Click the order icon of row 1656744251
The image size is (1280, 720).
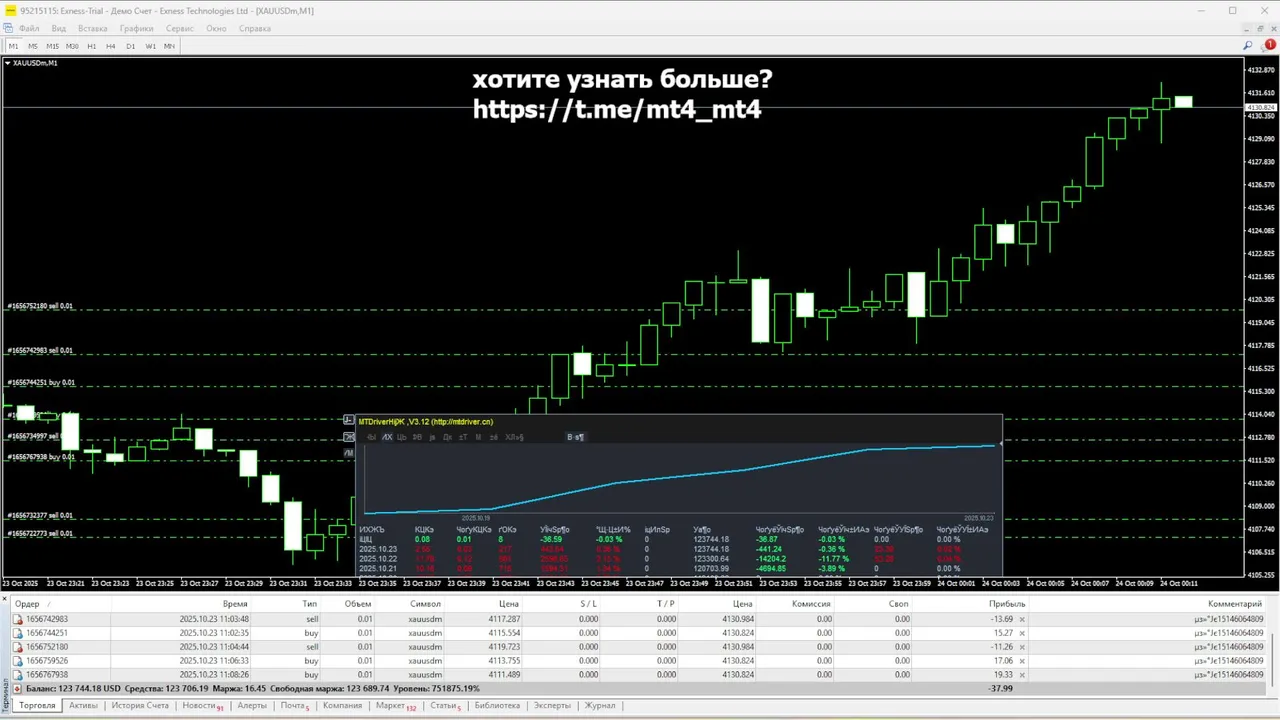coord(18,633)
